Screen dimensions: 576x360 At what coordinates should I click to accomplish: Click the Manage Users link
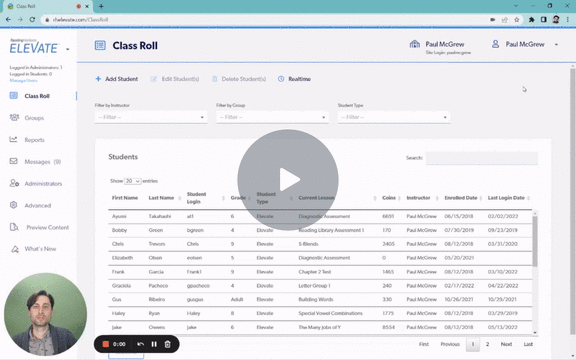23,80
